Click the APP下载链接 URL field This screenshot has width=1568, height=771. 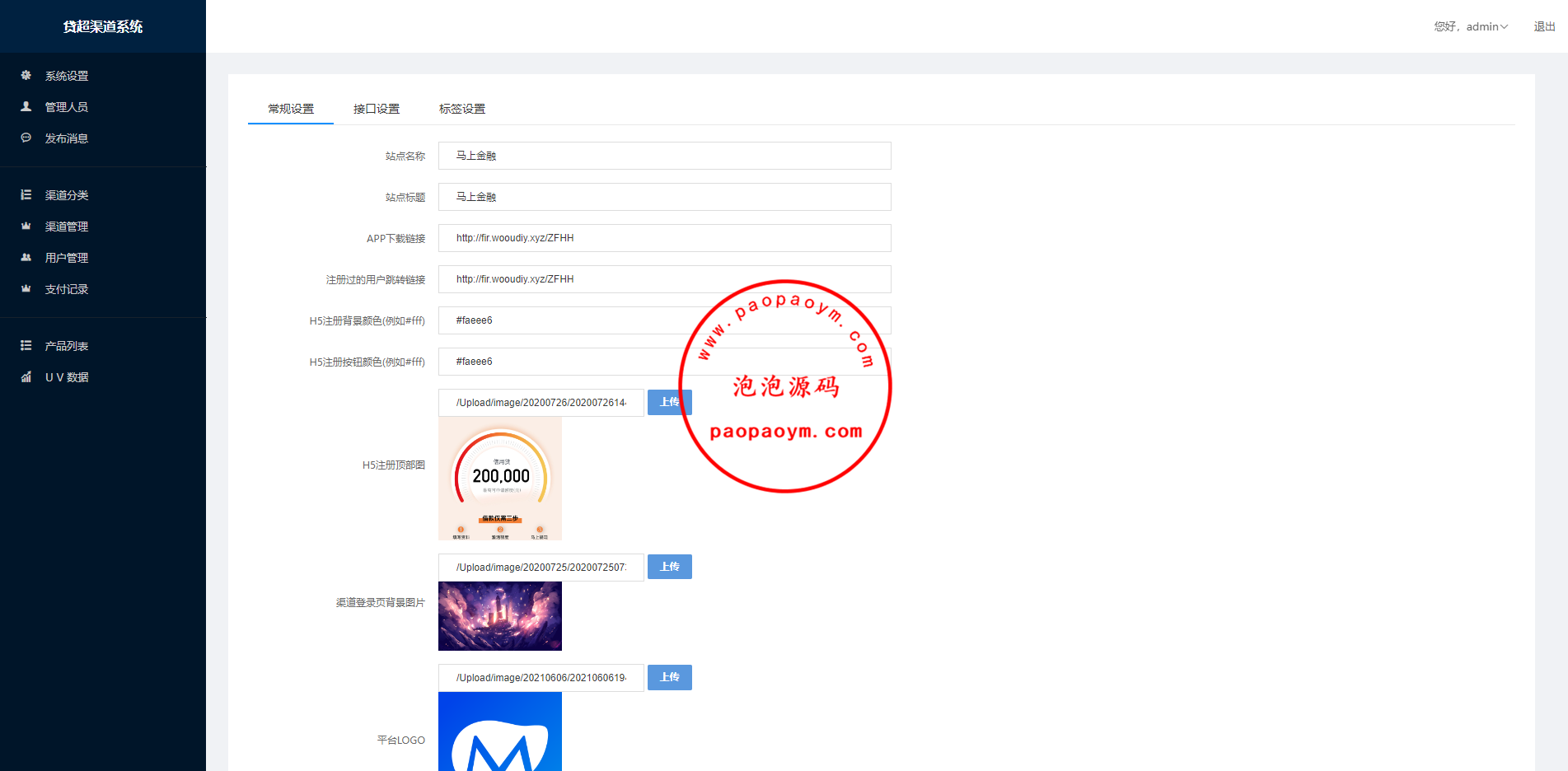point(664,238)
